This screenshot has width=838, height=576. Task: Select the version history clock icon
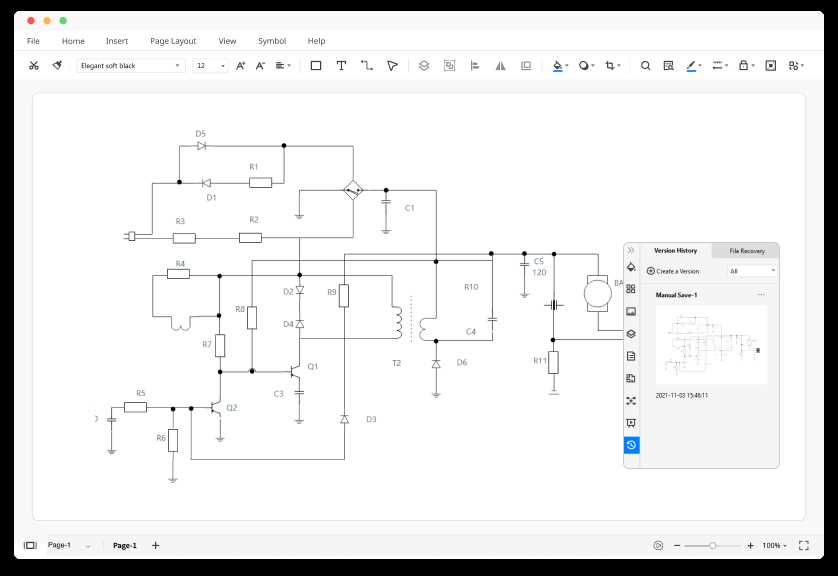point(631,445)
